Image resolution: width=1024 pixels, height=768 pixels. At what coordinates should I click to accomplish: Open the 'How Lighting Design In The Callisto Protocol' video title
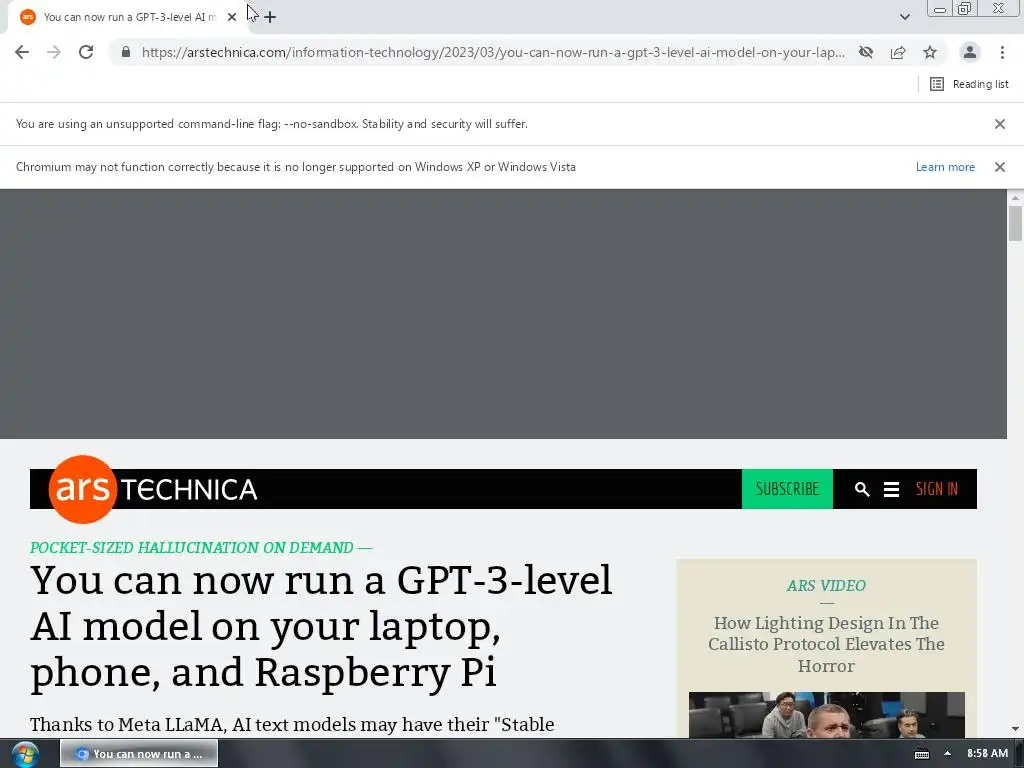pyautogui.click(x=826, y=644)
